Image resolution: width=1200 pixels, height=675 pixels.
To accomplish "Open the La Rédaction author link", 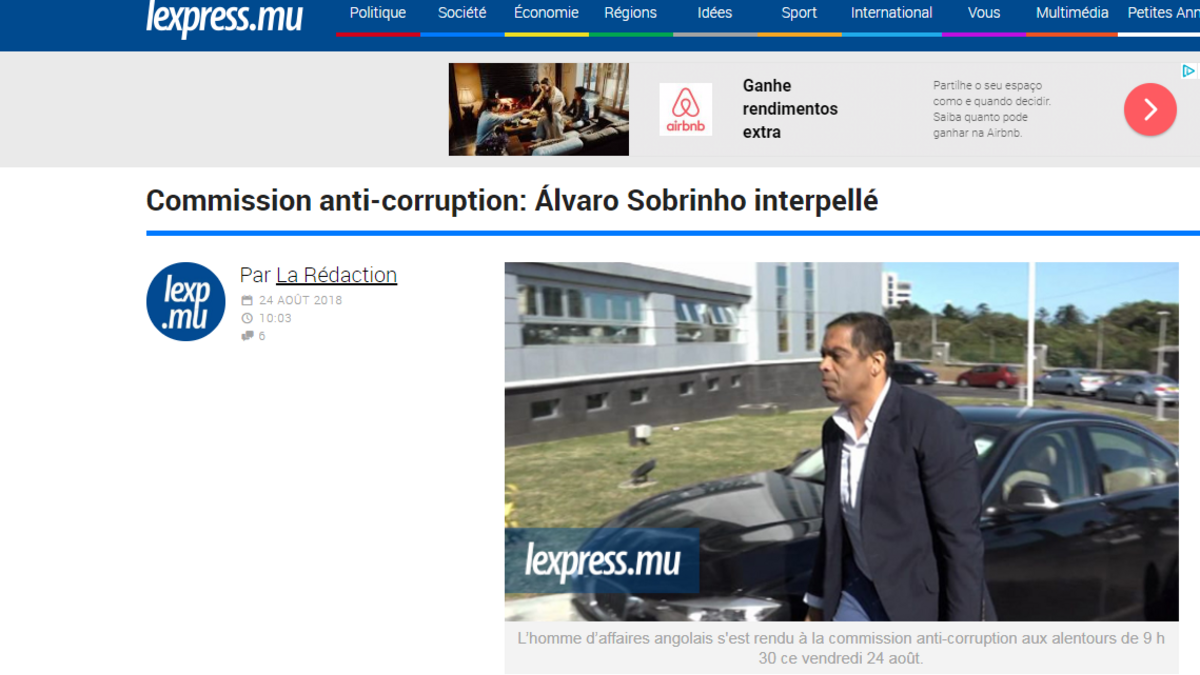I will [336, 275].
